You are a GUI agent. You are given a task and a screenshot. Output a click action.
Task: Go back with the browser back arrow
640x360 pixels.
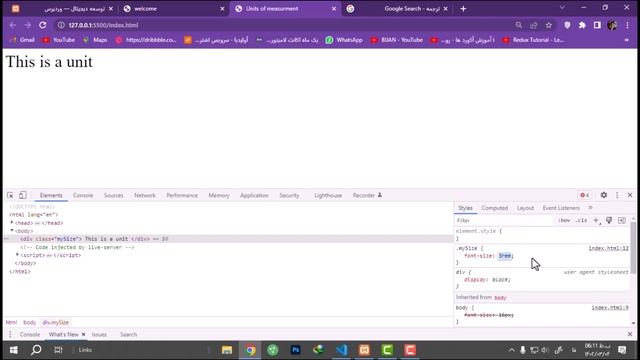[x=13, y=25]
